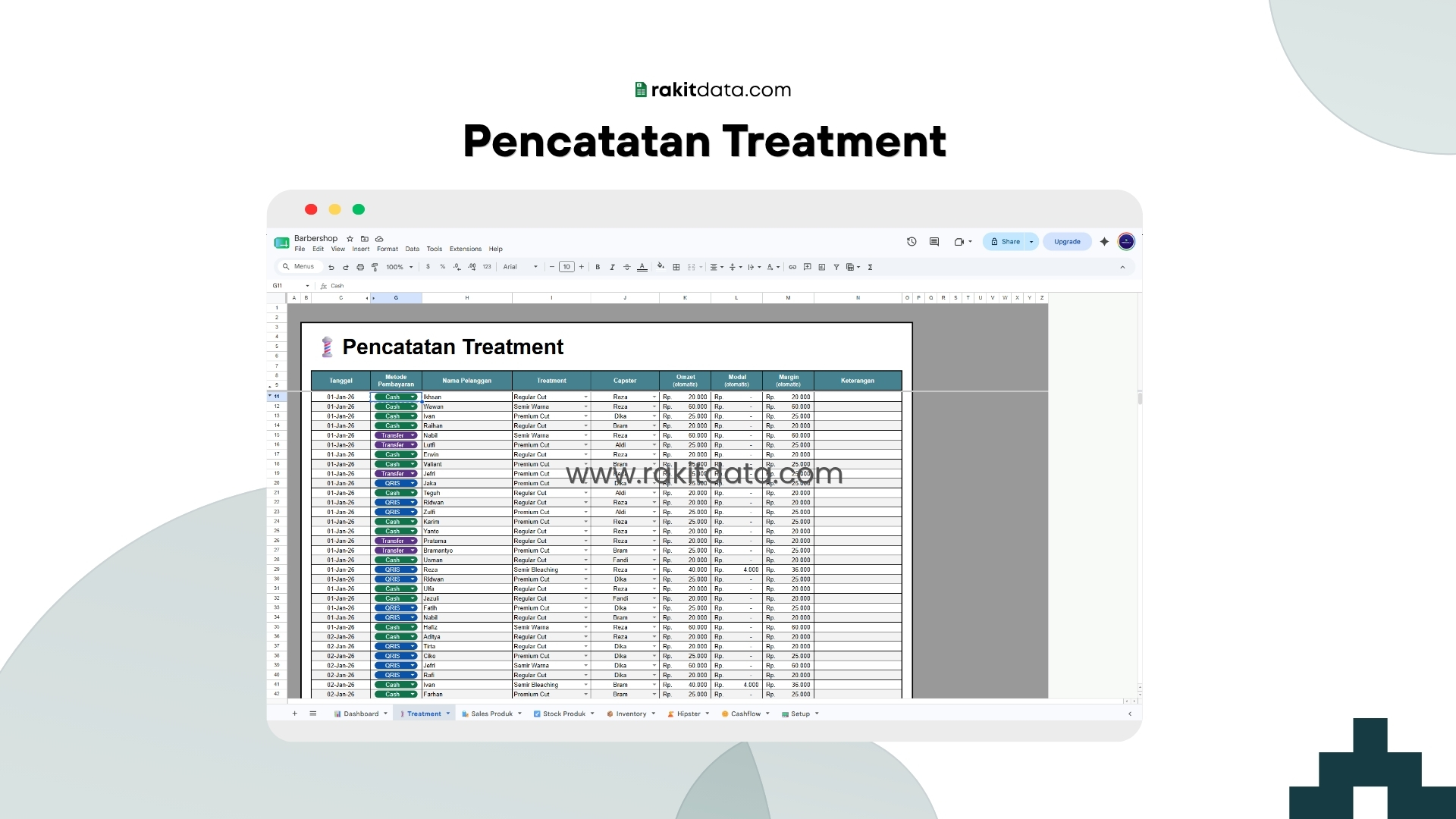The width and height of the screenshot is (1456, 819).
Task: Decrease font size with minus button
Action: click(552, 267)
